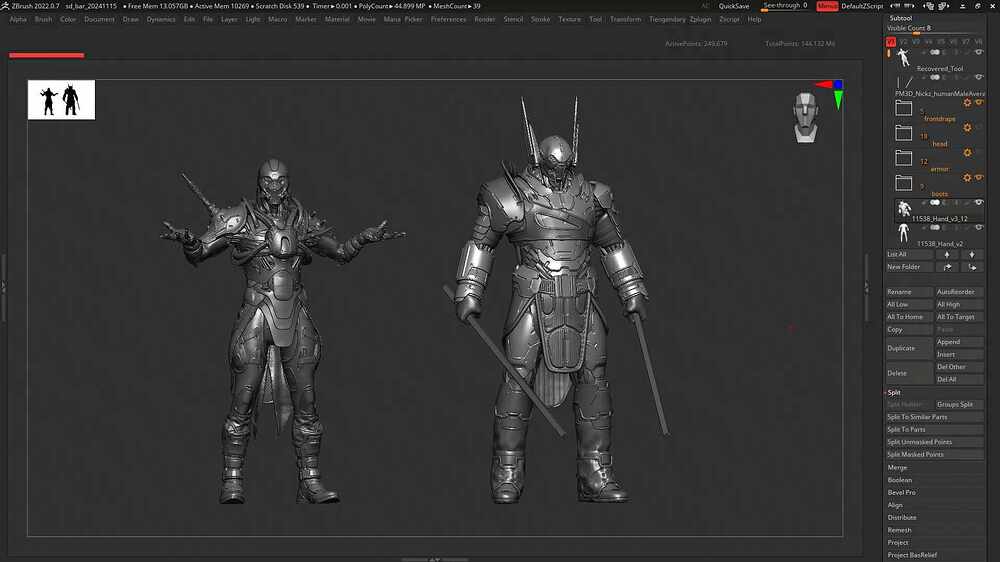Open the Material menu

click(x=337, y=19)
